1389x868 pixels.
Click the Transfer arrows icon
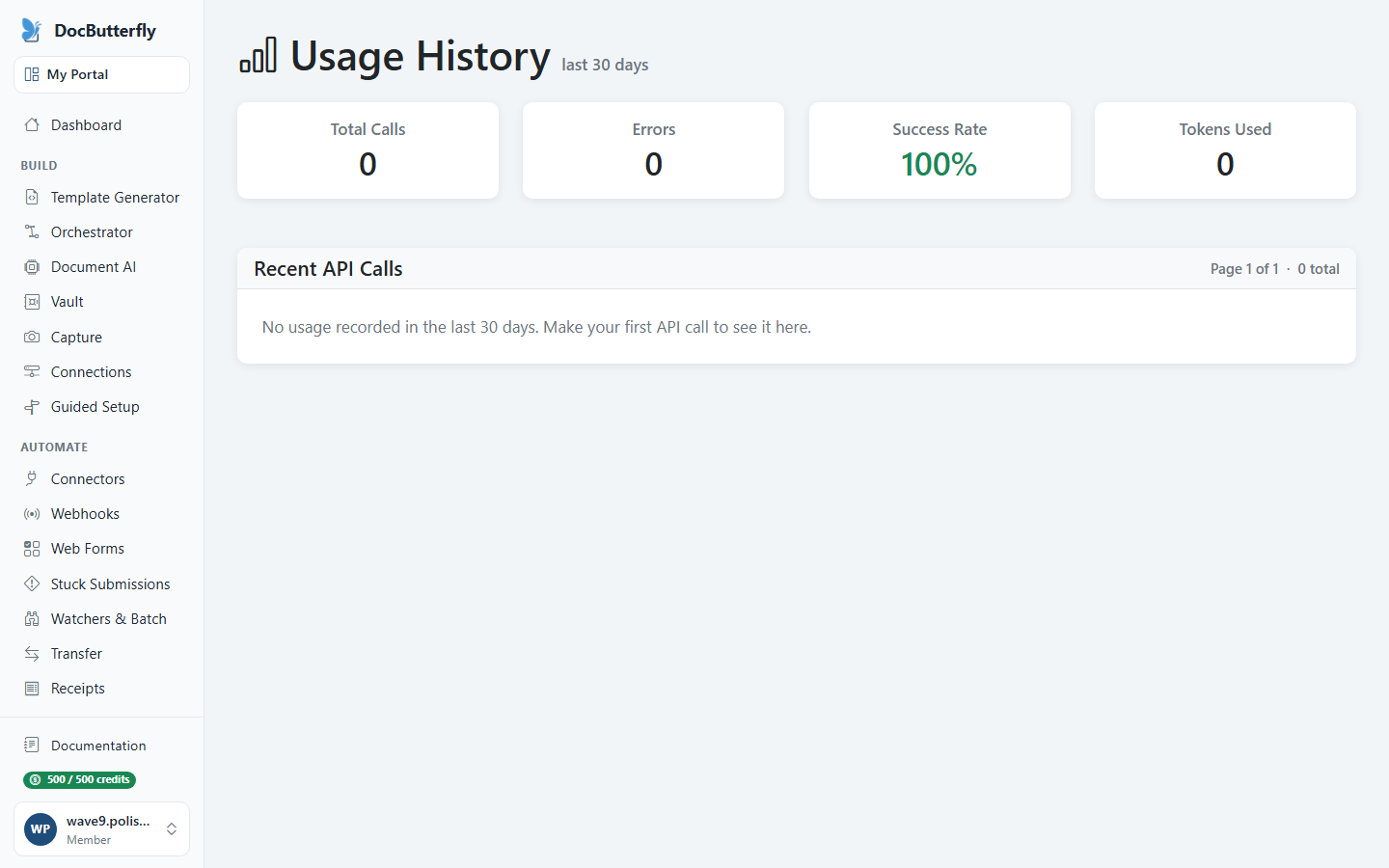tap(32, 654)
